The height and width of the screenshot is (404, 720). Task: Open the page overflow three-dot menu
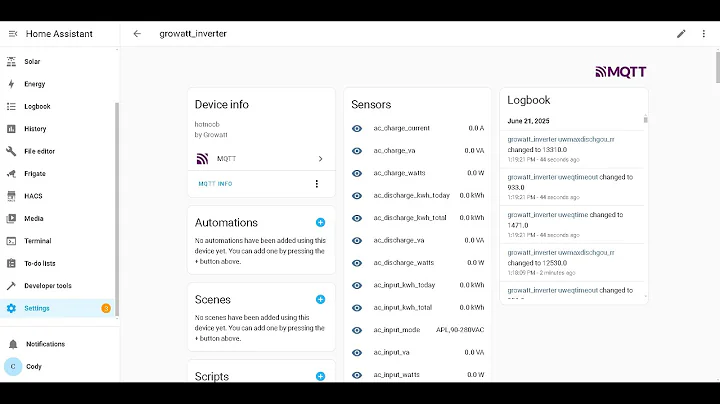point(703,34)
